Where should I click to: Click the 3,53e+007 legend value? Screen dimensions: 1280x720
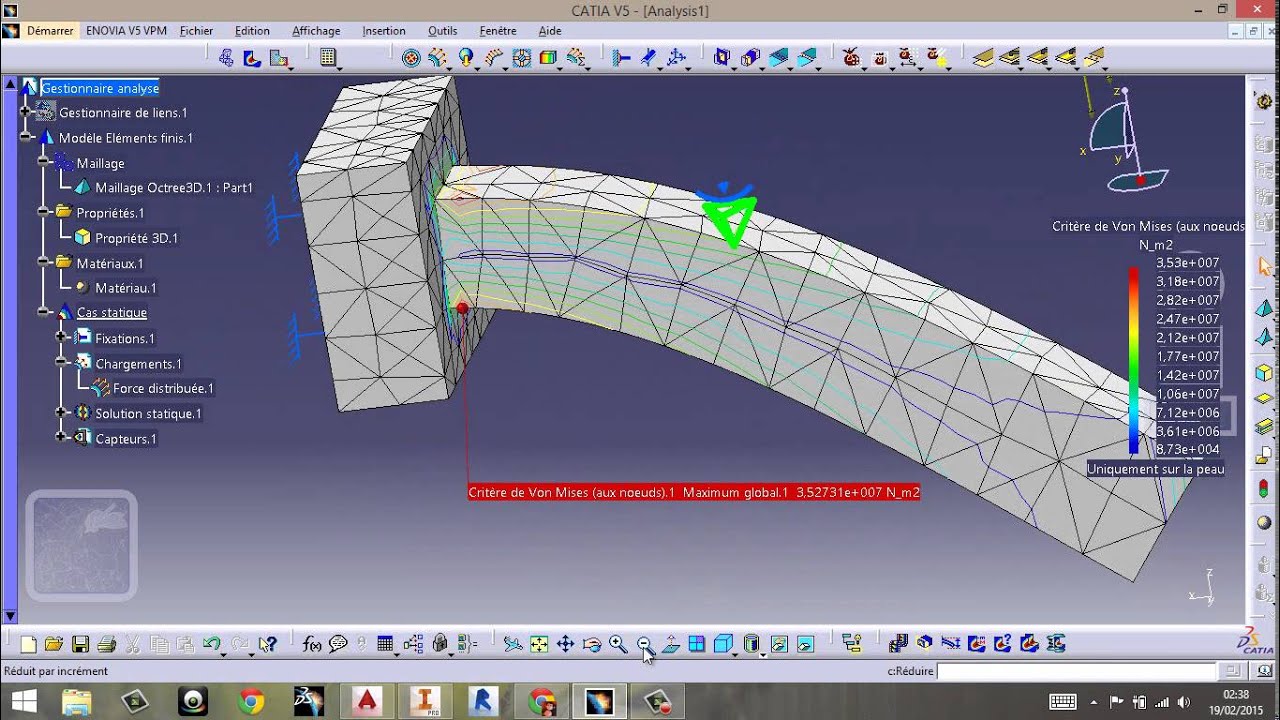[x=1187, y=263]
